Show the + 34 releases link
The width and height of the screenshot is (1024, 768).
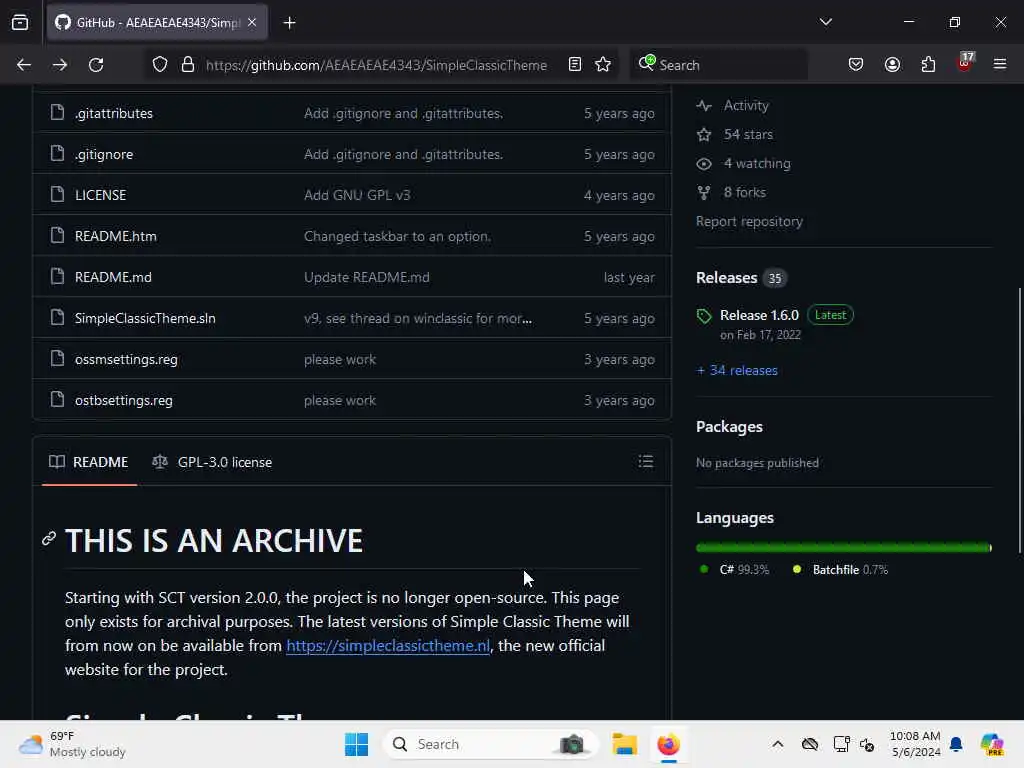pyautogui.click(x=737, y=370)
